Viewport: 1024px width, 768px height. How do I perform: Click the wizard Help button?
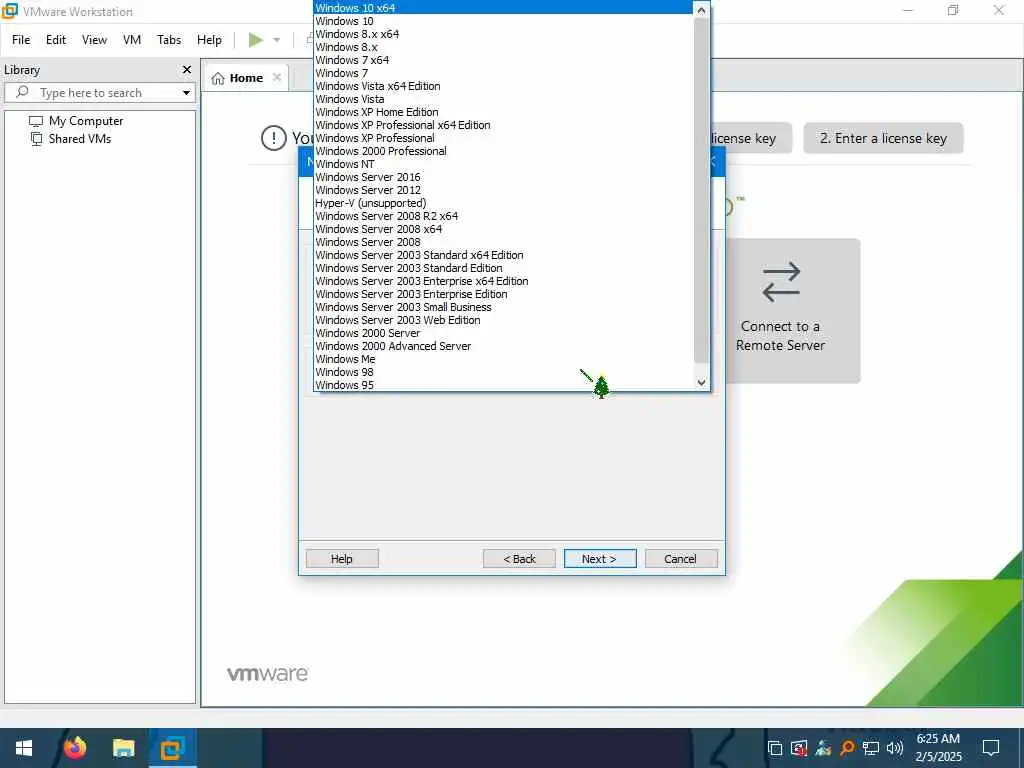pyautogui.click(x=342, y=558)
